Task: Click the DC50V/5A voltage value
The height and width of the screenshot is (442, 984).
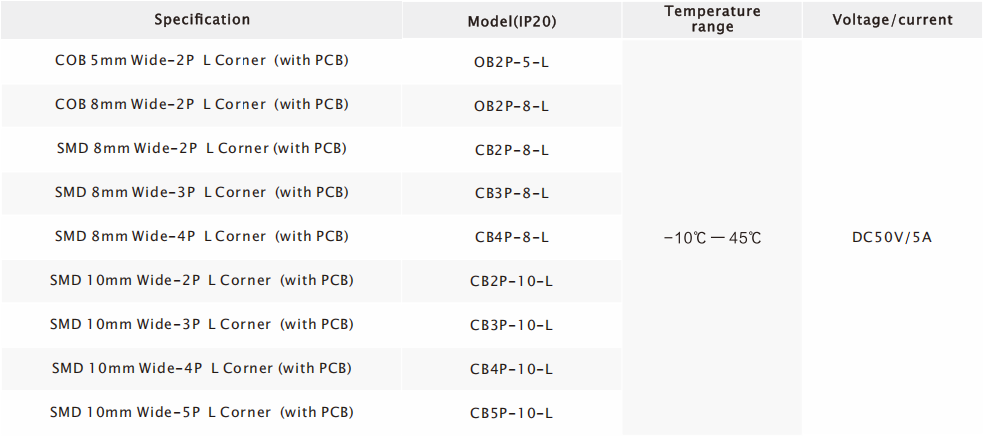Action: [x=892, y=238]
